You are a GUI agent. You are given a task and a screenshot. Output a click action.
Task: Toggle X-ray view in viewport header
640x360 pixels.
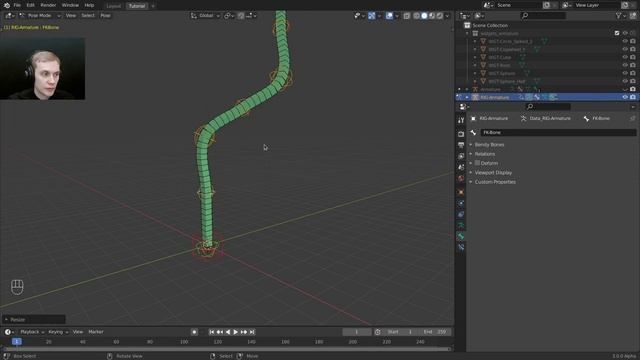407,16
